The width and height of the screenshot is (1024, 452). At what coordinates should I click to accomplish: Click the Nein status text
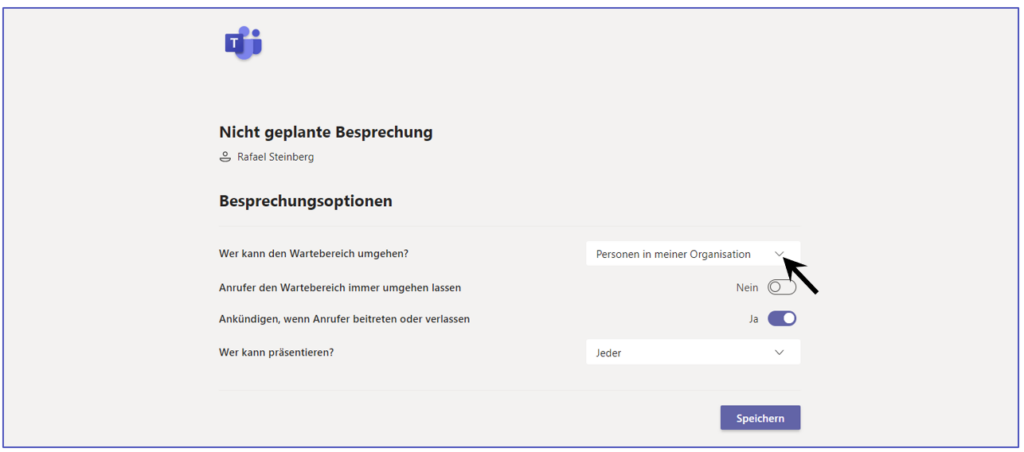(x=747, y=287)
